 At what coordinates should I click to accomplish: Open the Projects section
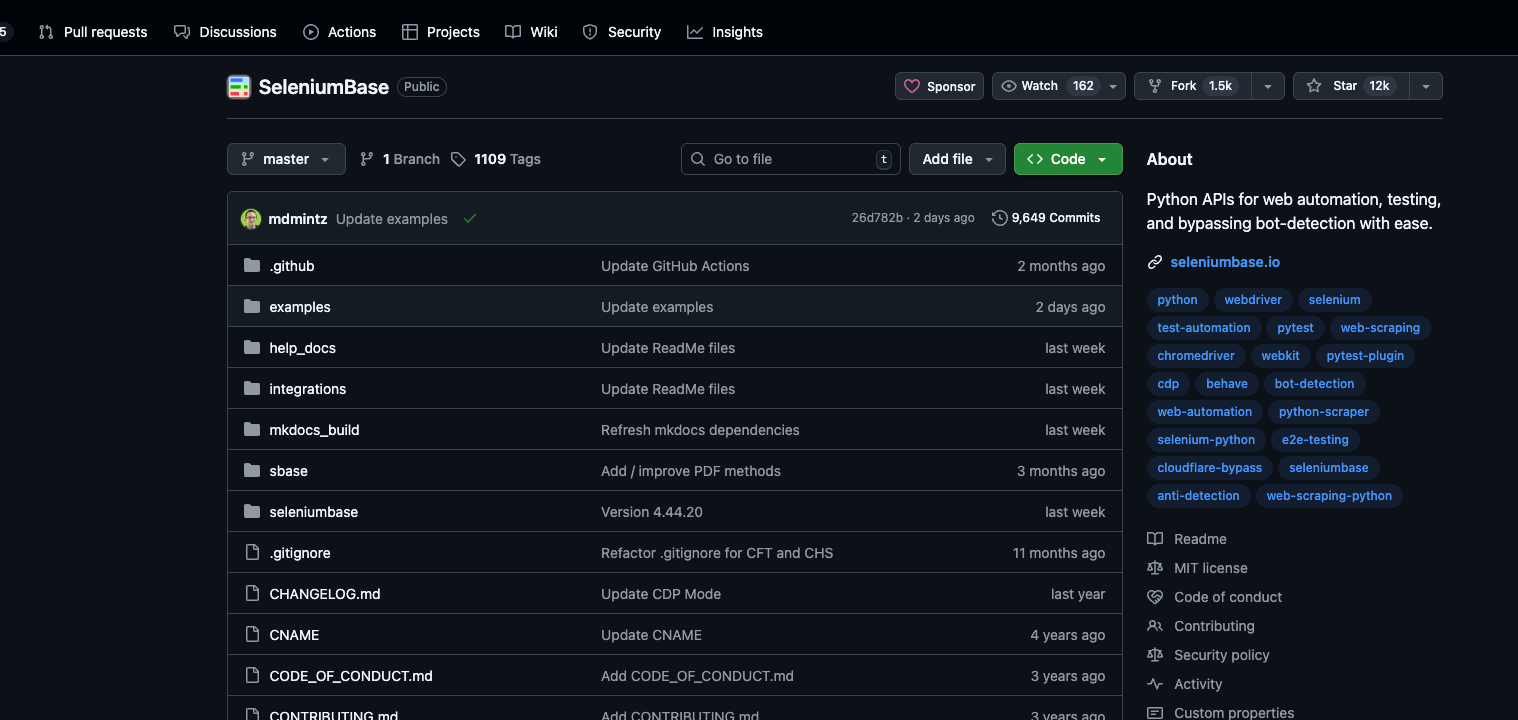tap(440, 31)
